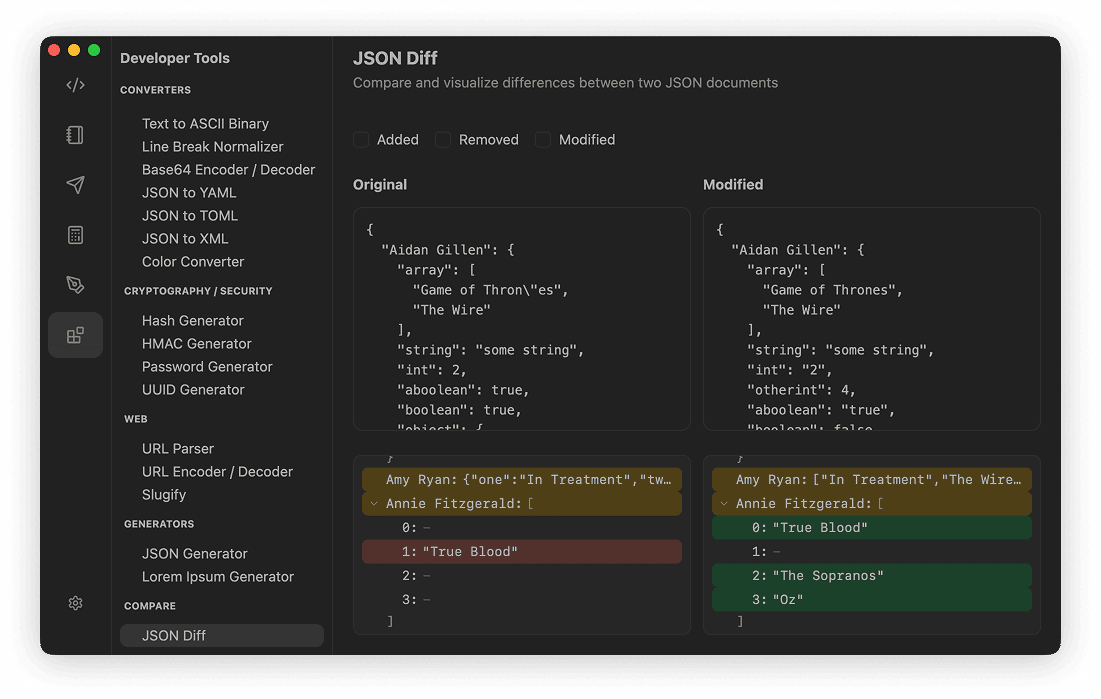Open the calculator icon in sidebar
This screenshot has width=1101, height=699.
pos(75,235)
